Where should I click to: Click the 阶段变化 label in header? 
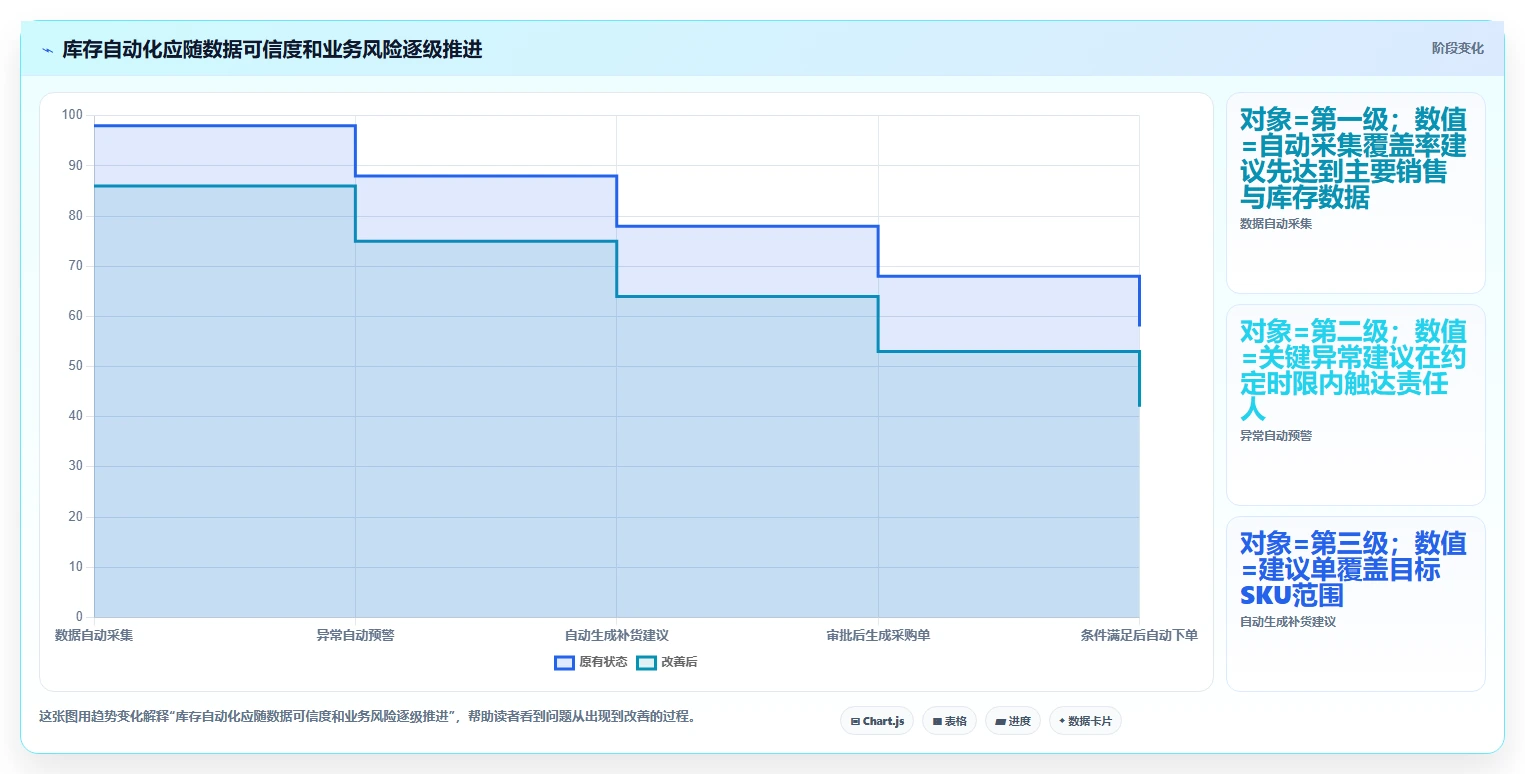tap(1458, 48)
